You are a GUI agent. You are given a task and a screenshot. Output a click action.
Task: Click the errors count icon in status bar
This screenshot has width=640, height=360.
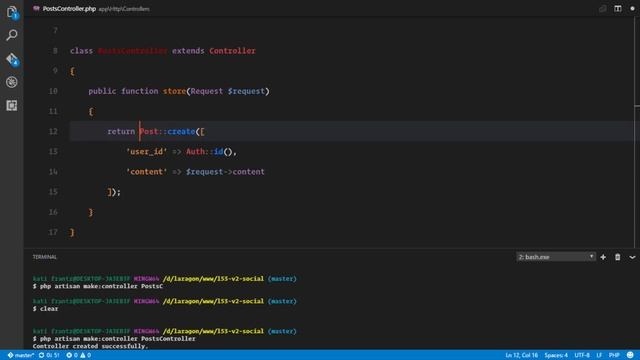72,355
